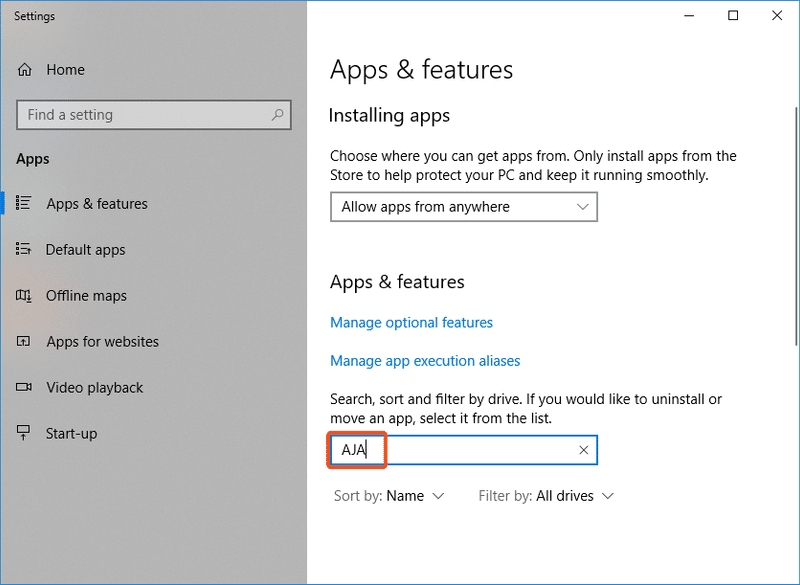The image size is (800, 585).
Task: Click the Home icon in sidebar
Action: pos(25,70)
